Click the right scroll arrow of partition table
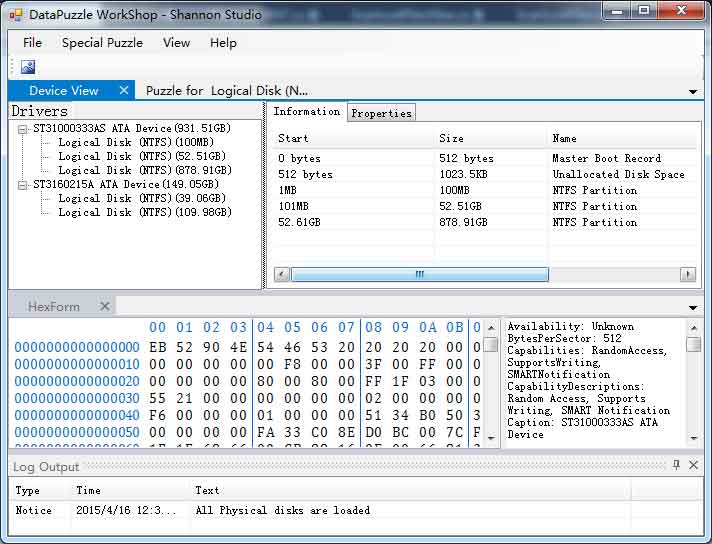Image resolution: width=712 pixels, height=544 pixels. click(x=687, y=274)
